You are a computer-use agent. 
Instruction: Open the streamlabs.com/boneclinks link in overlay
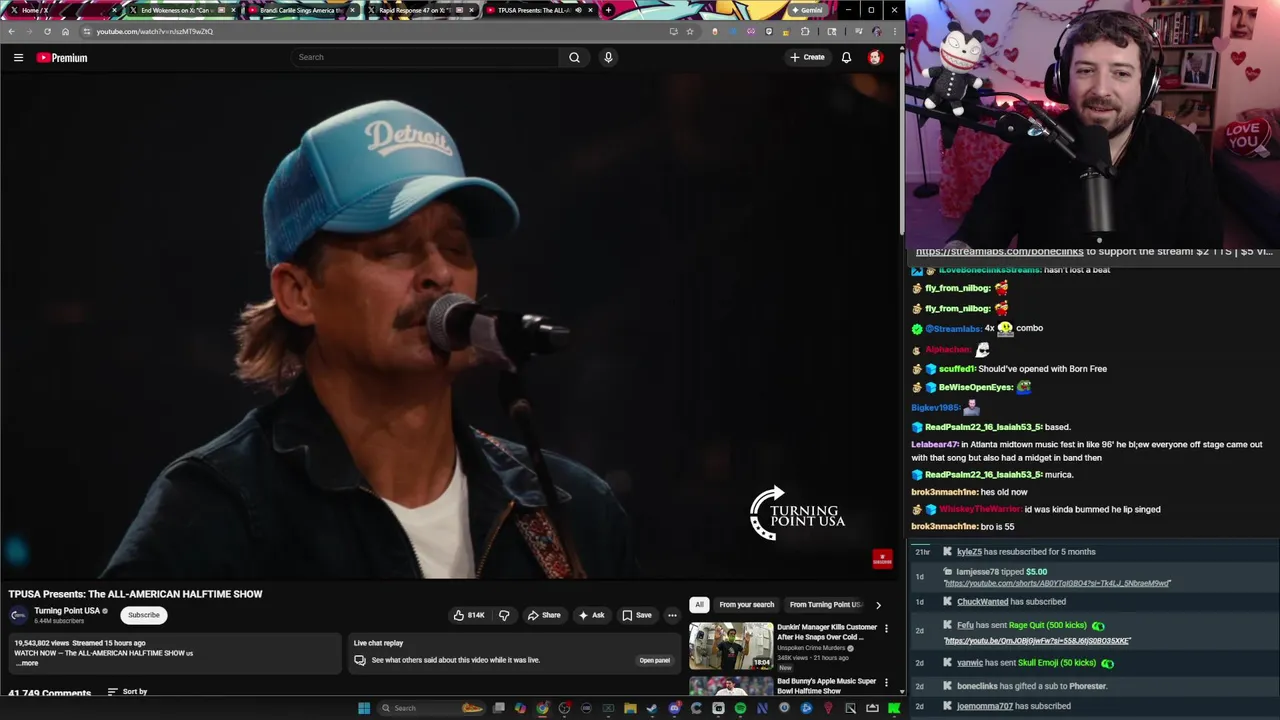[999, 251]
